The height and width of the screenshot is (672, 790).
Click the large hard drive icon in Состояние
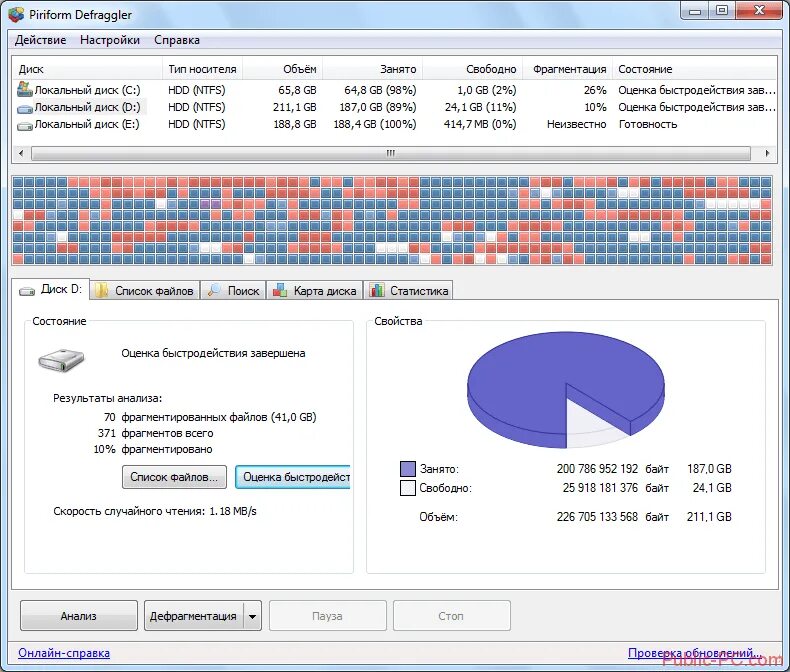[61, 359]
